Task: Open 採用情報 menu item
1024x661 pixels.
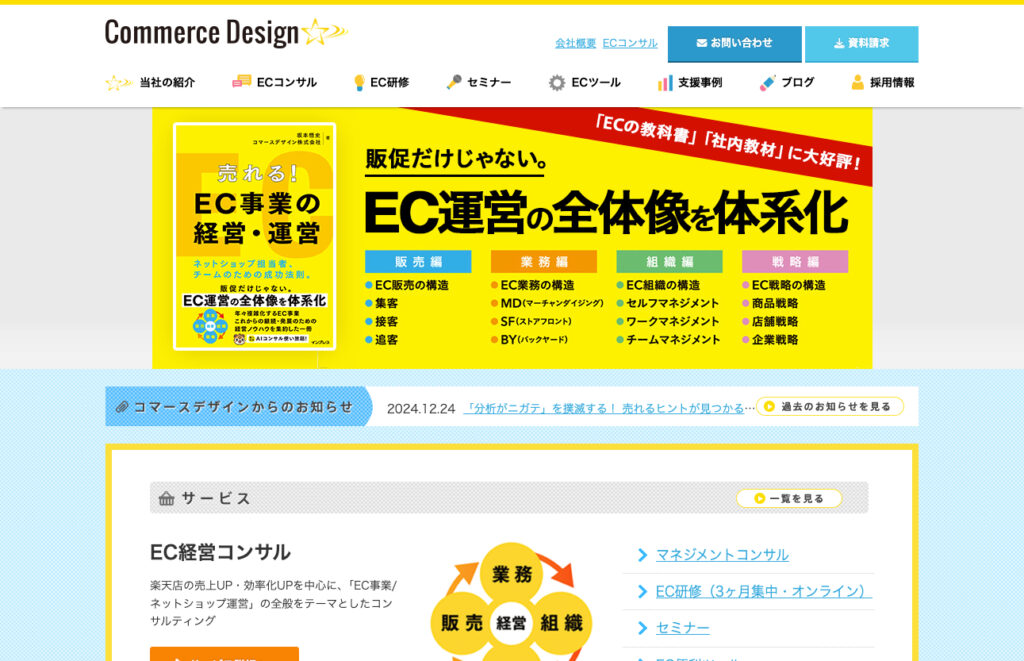Action: pos(892,82)
